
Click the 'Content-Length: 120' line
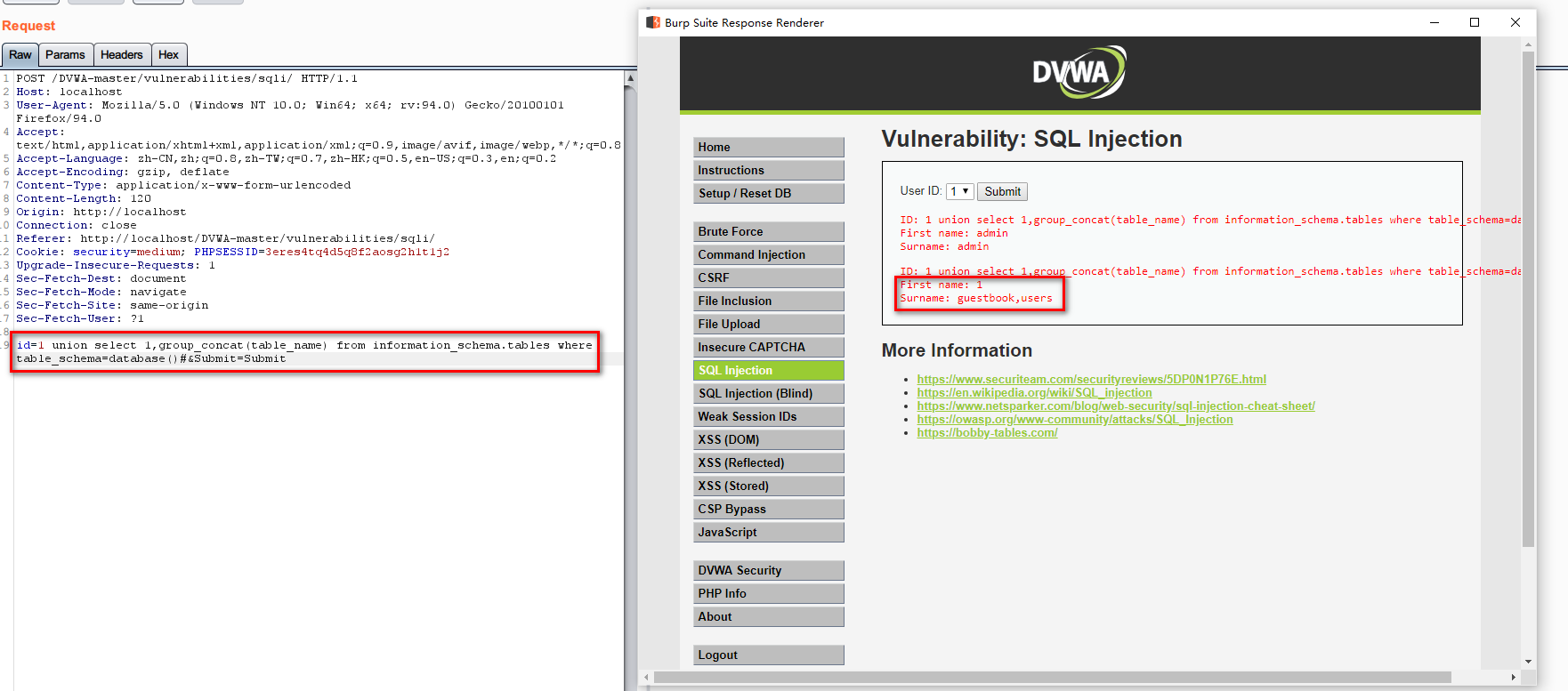[x=84, y=198]
